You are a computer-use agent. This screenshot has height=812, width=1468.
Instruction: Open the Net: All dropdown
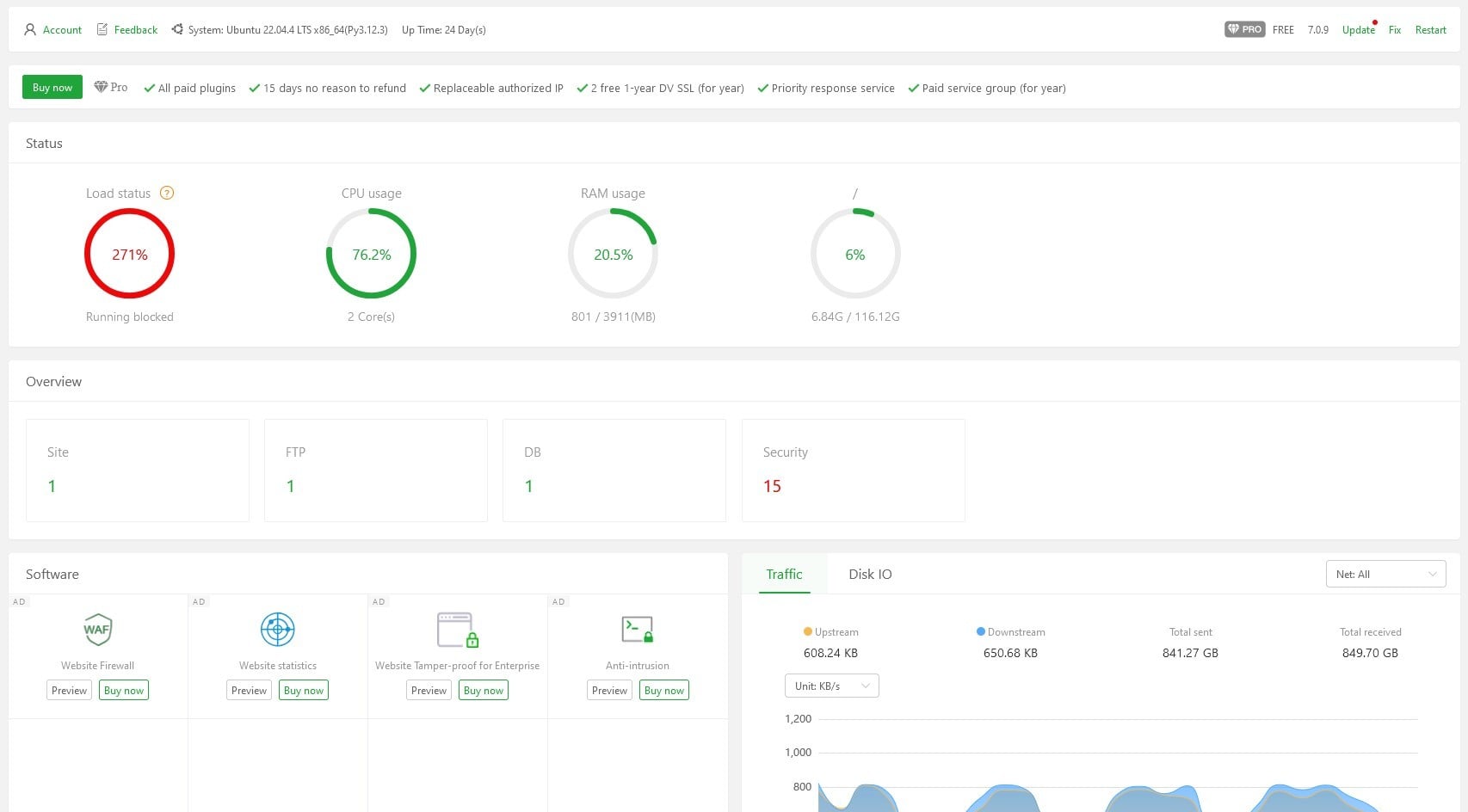pos(1385,574)
